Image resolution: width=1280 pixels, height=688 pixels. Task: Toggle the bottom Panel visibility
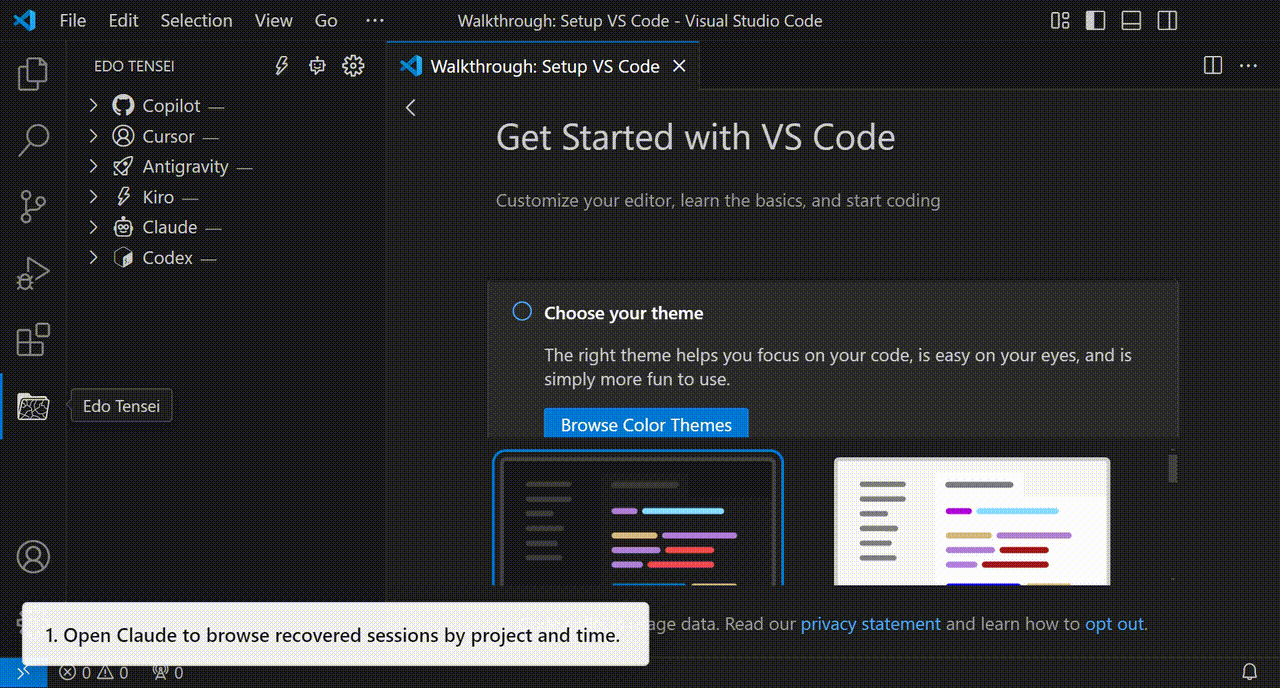1131,20
